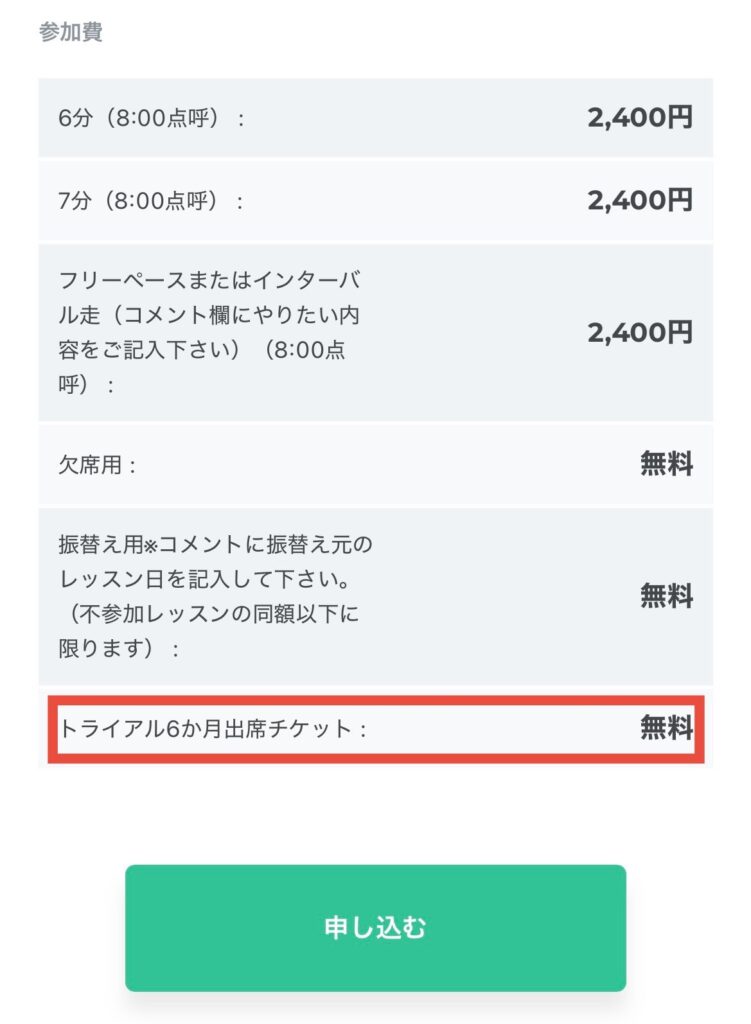
Task: Click the 不参加レッスンの同額以下に text line
Action: tap(209, 614)
